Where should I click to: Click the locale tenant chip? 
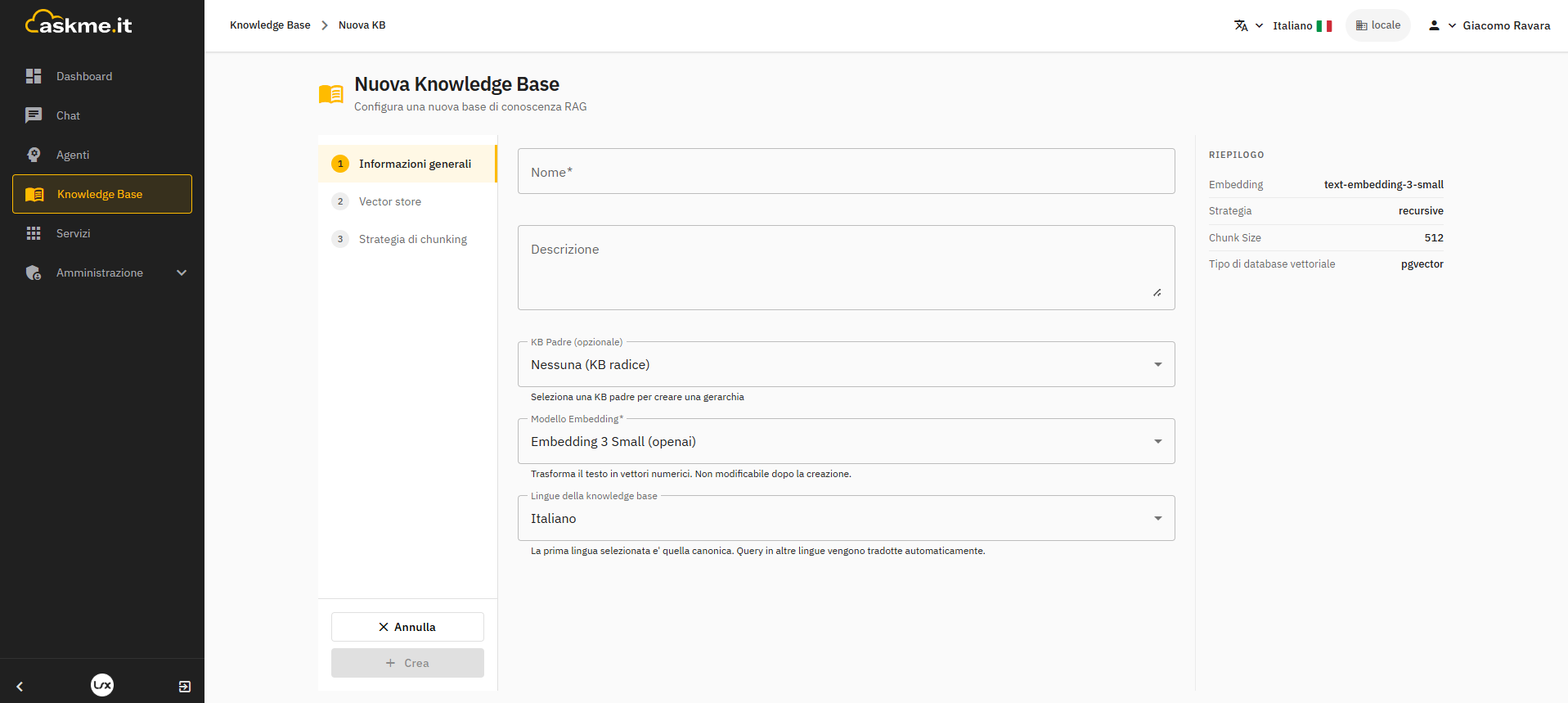coord(1378,25)
